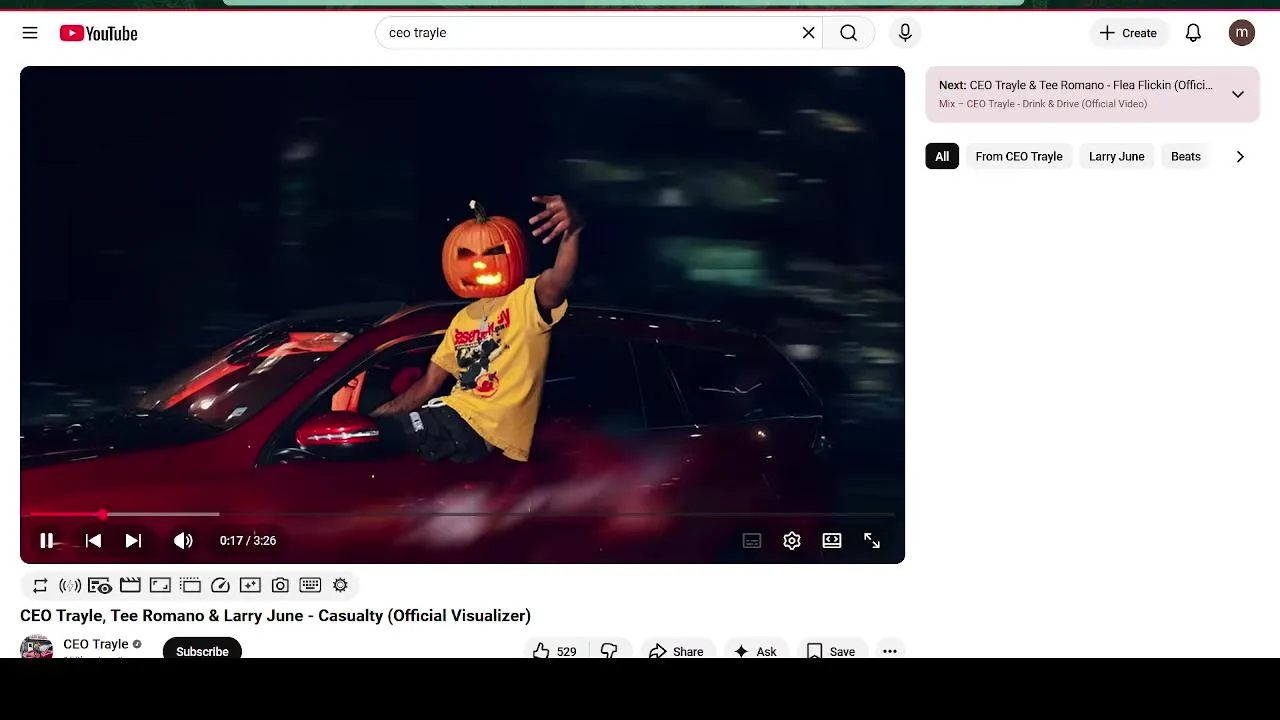The width and height of the screenshot is (1280, 720).
Task: Click the video title Casualty (Official Visualizer)
Action: 275,615
